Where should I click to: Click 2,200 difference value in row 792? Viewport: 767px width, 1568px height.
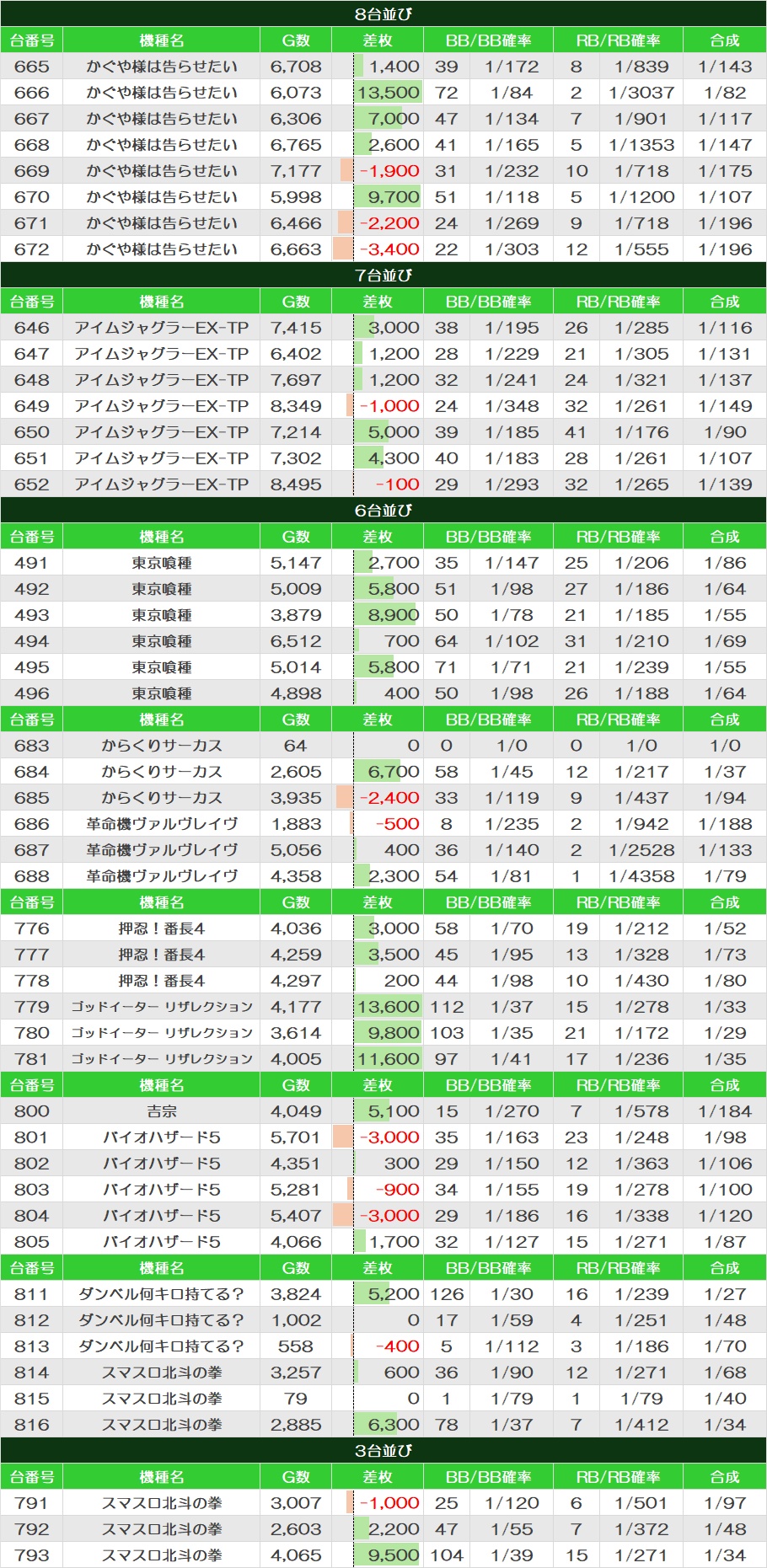394,1529
